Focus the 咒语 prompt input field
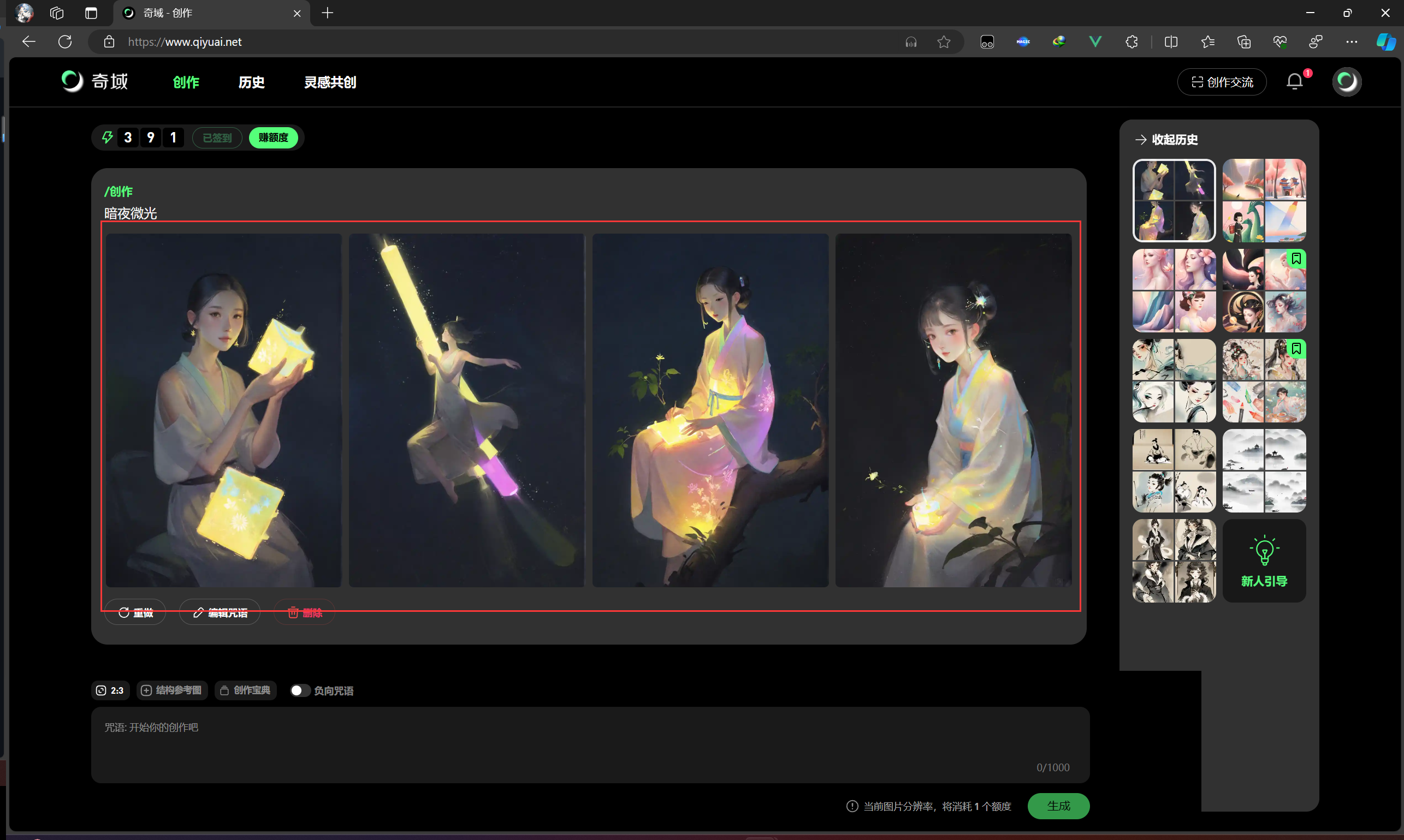This screenshot has height=840, width=1404. 590,746
